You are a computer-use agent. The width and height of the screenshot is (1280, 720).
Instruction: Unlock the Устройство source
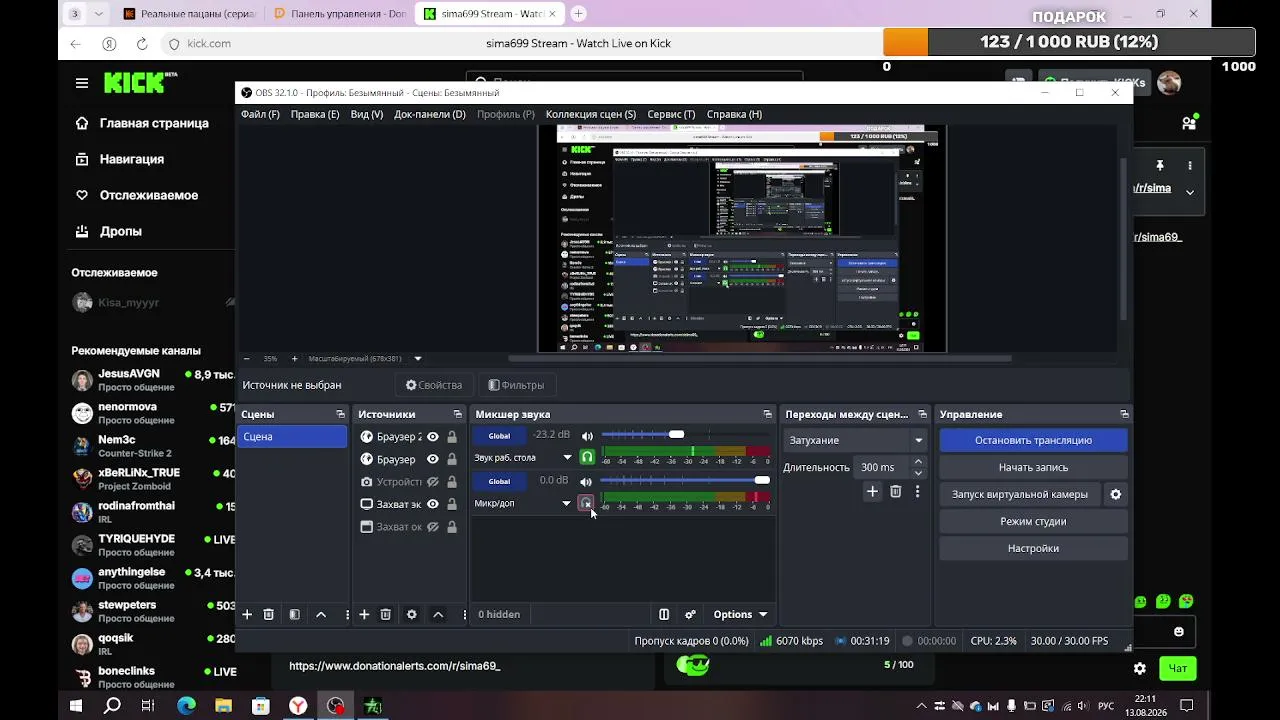pos(452,482)
